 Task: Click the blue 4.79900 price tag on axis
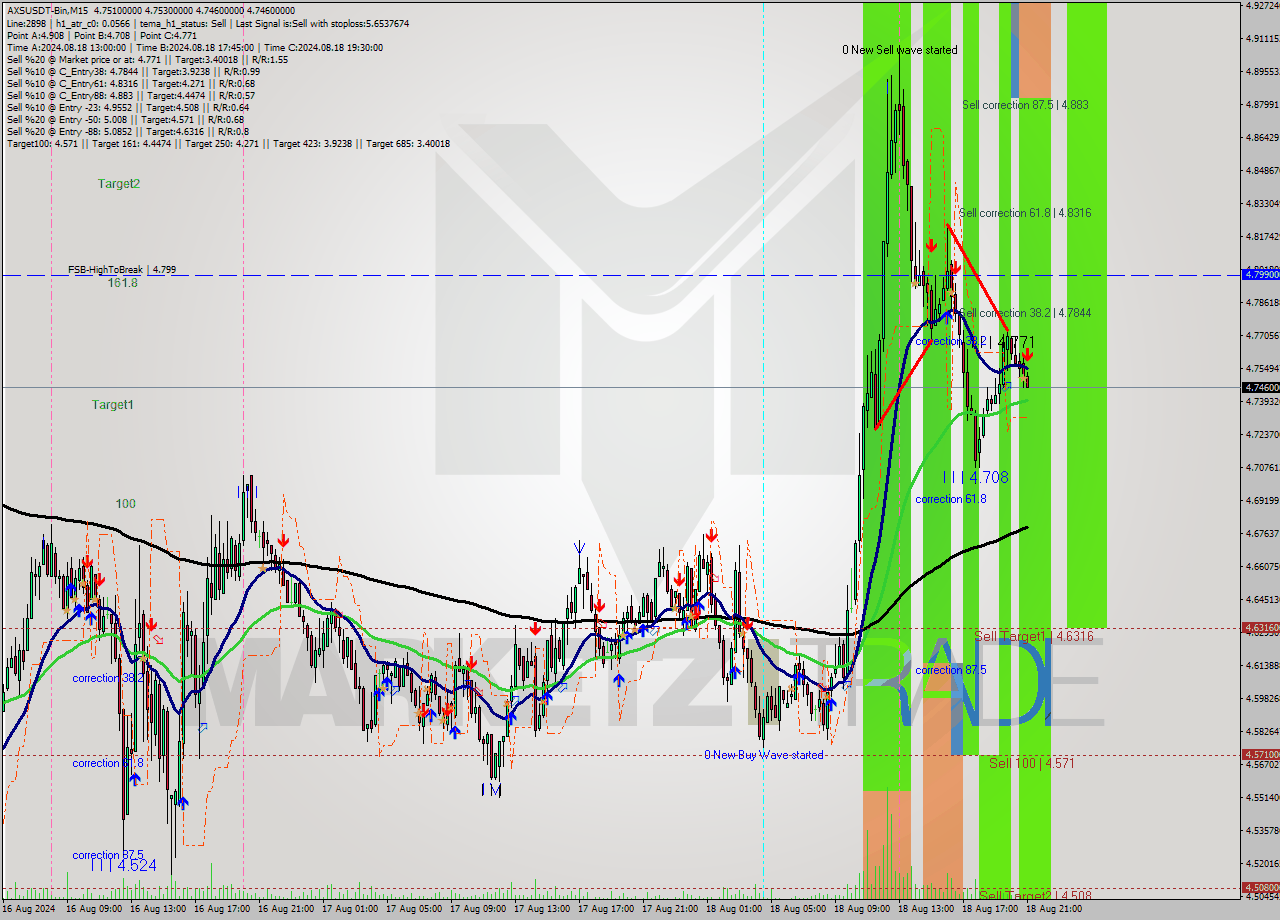point(1261,273)
